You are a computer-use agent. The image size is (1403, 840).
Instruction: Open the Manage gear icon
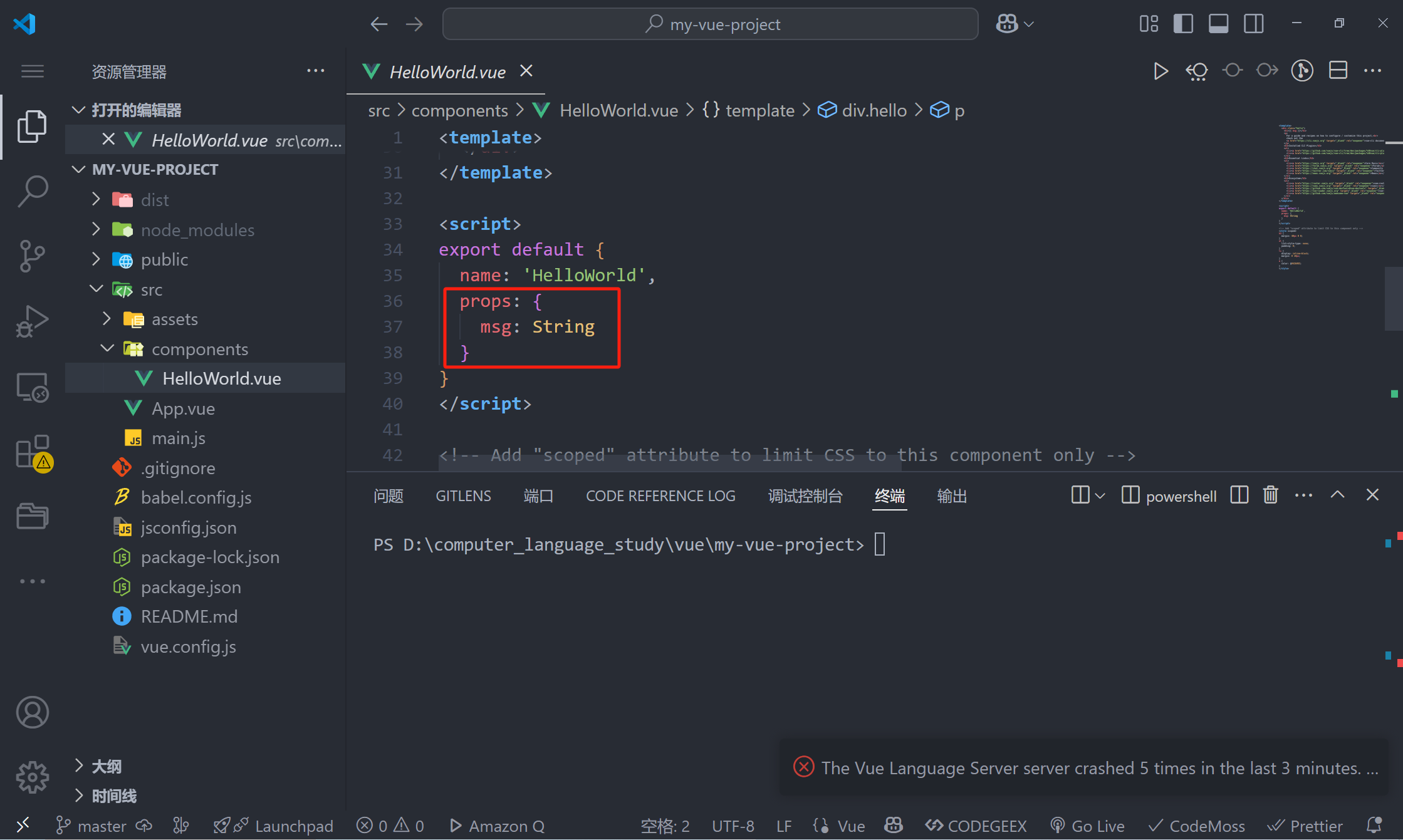(x=32, y=777)
